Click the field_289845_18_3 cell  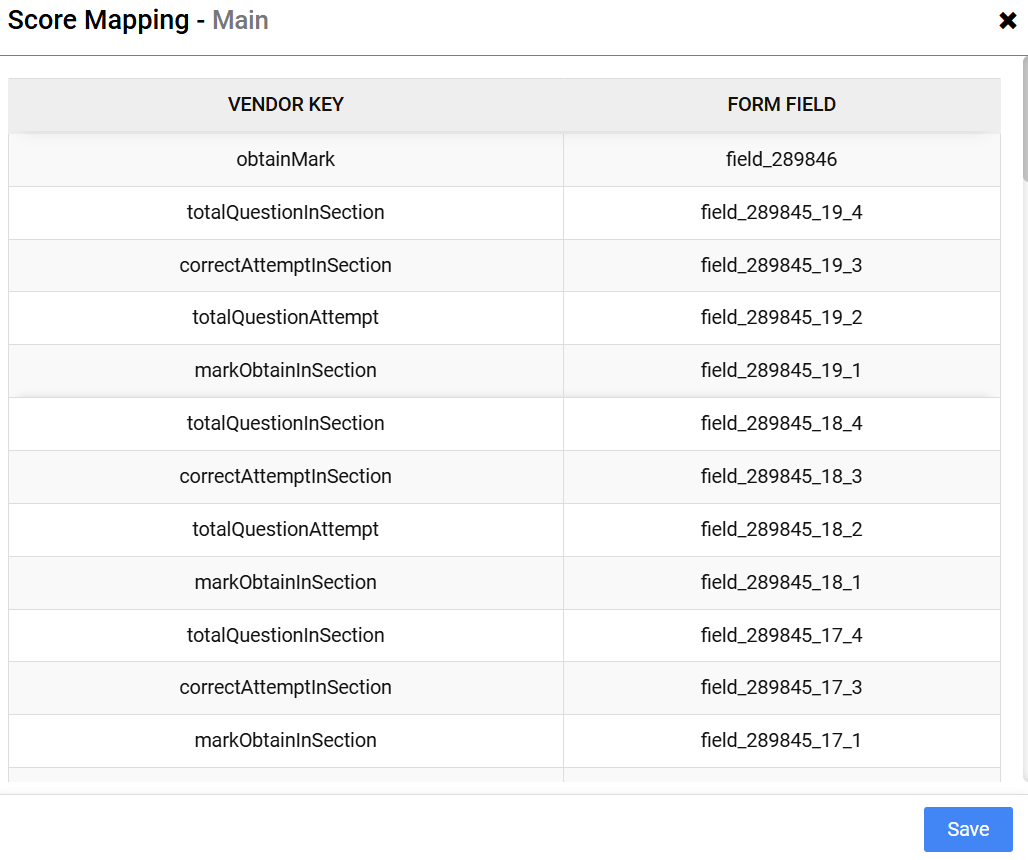pyautogui.click(x=781, y=476)
